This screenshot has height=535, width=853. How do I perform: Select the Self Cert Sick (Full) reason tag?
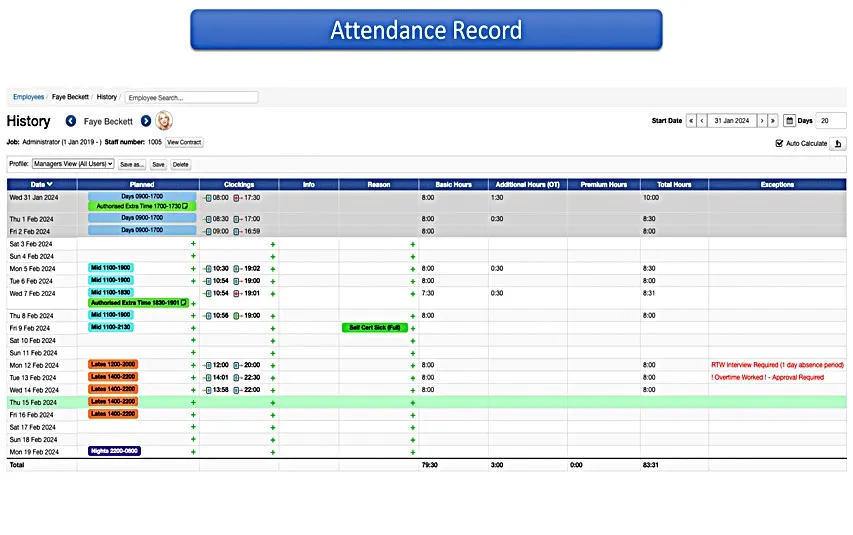pos(375,328)
